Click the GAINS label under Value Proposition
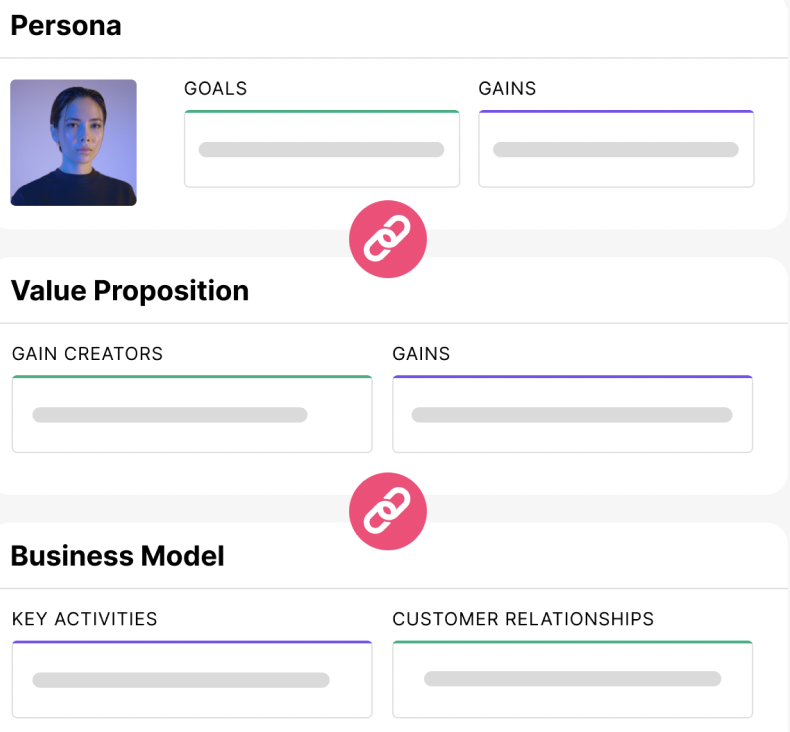 pyautogui.click(x=421, y=354)
